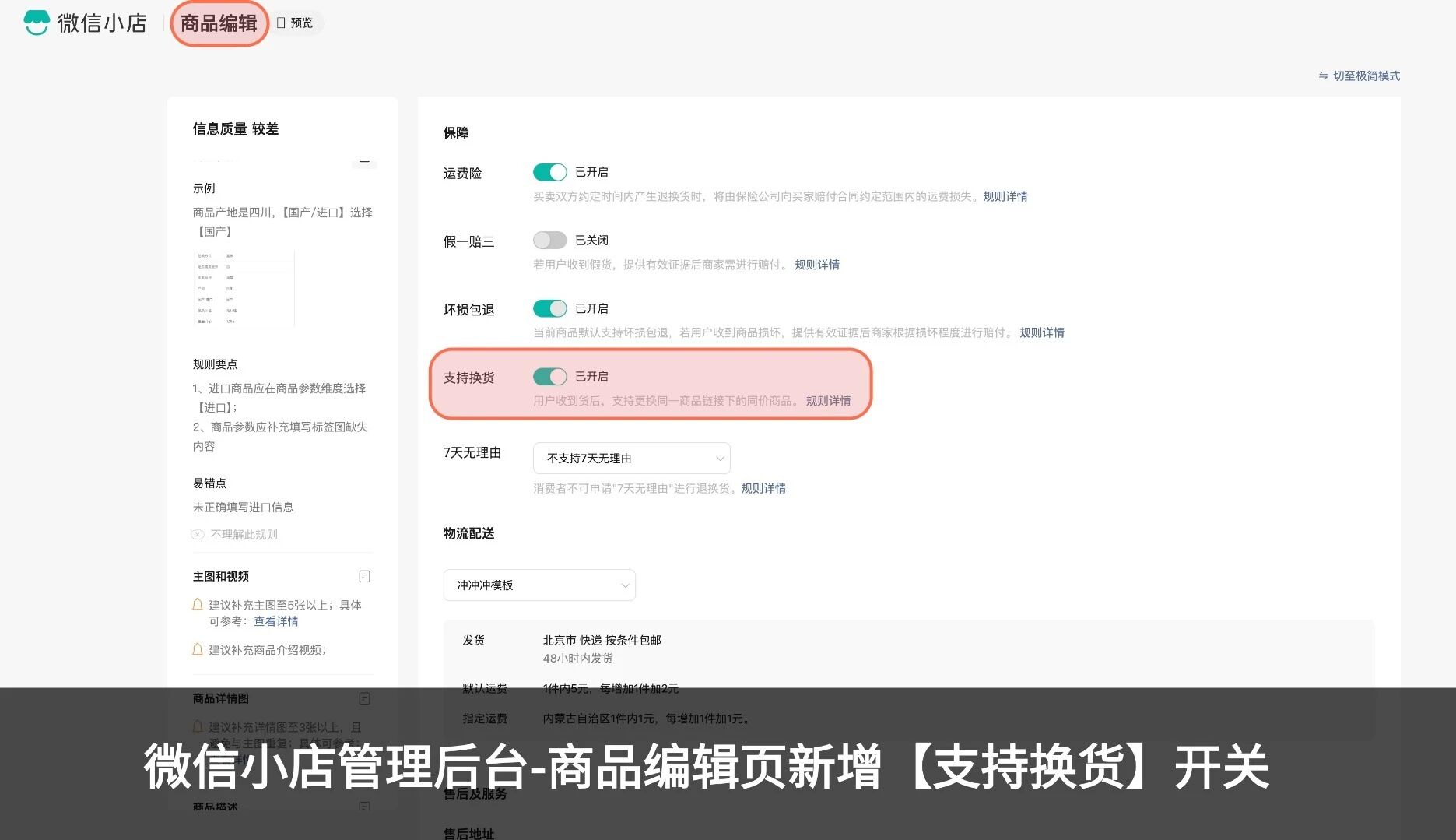
Task: Click the 支持换货 field label
Action: click(469, 378)
